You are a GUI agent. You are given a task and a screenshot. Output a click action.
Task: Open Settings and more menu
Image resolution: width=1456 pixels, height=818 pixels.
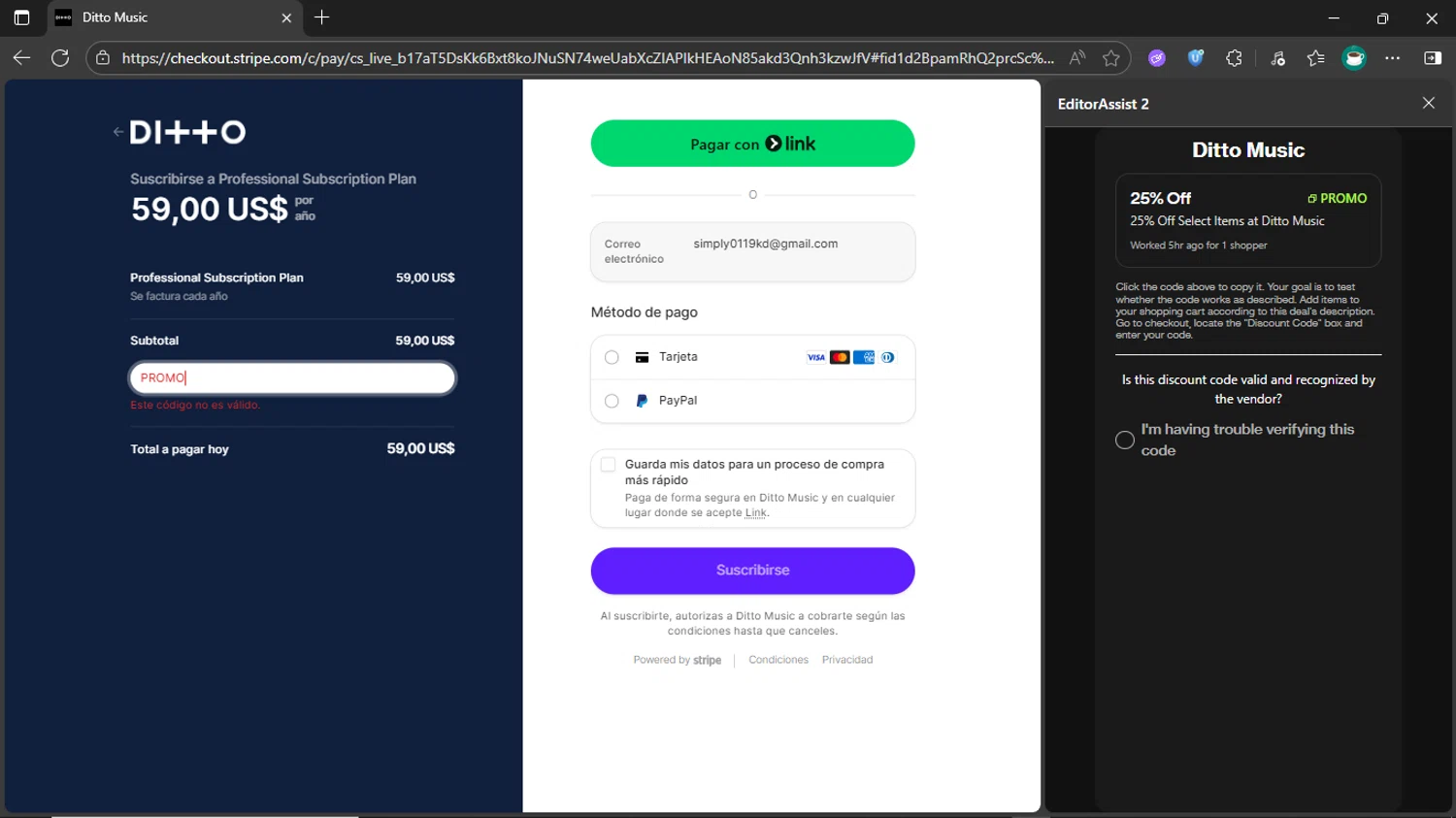[1393, 58]
